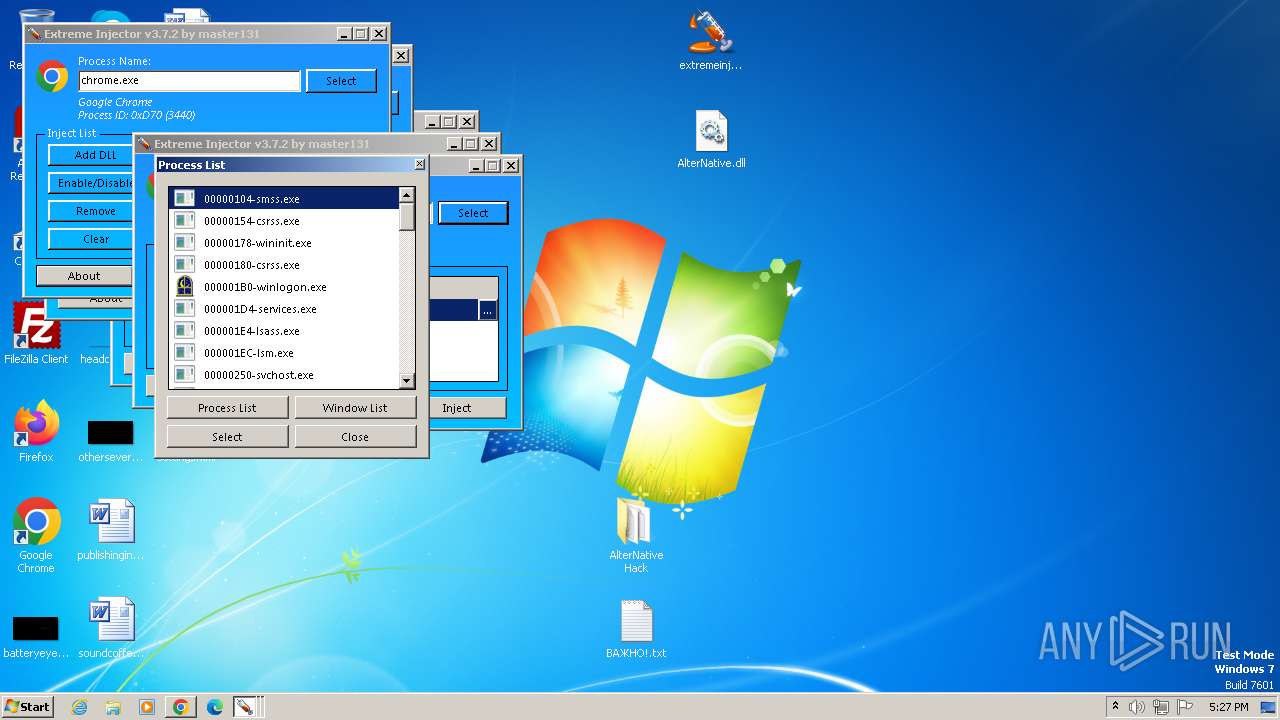1280x720 pixels.
Task: Open the taskbar clock showing 5:27 PM
Action: click(x=1229, y=707)
